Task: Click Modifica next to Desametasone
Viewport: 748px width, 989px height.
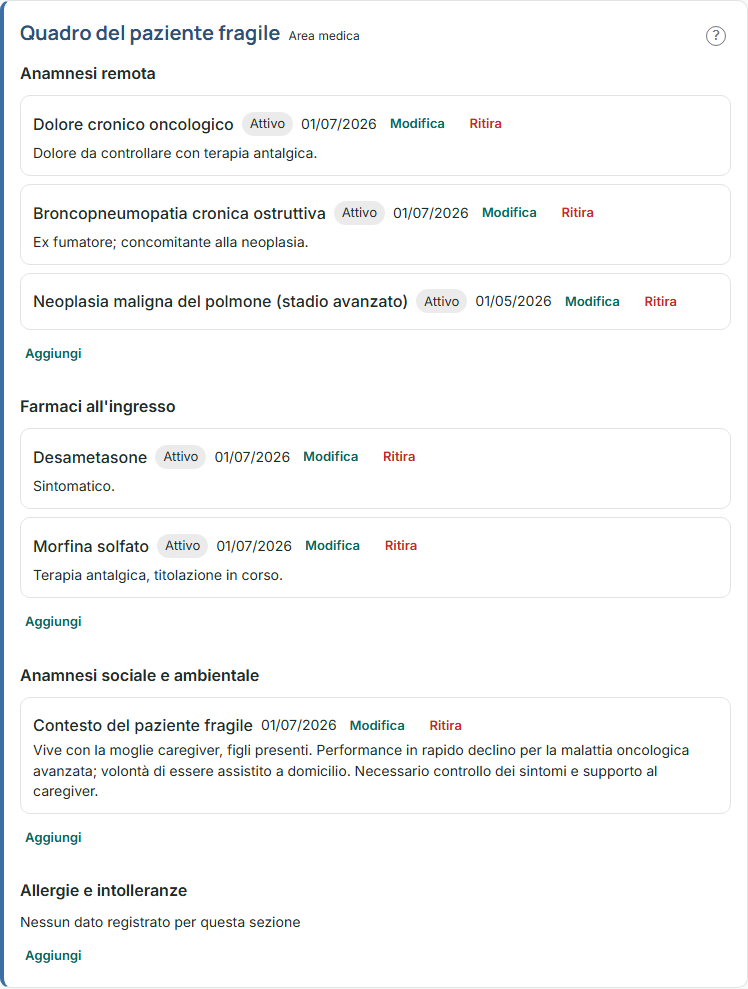Action: pyautogui.click(x=330, y=457)
